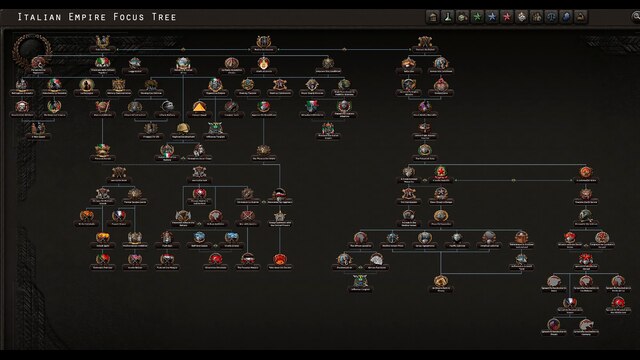Viewport: 640px width, 360px height.
Task: Select the tan army helmet focus icon
Action: click(183, 129)
